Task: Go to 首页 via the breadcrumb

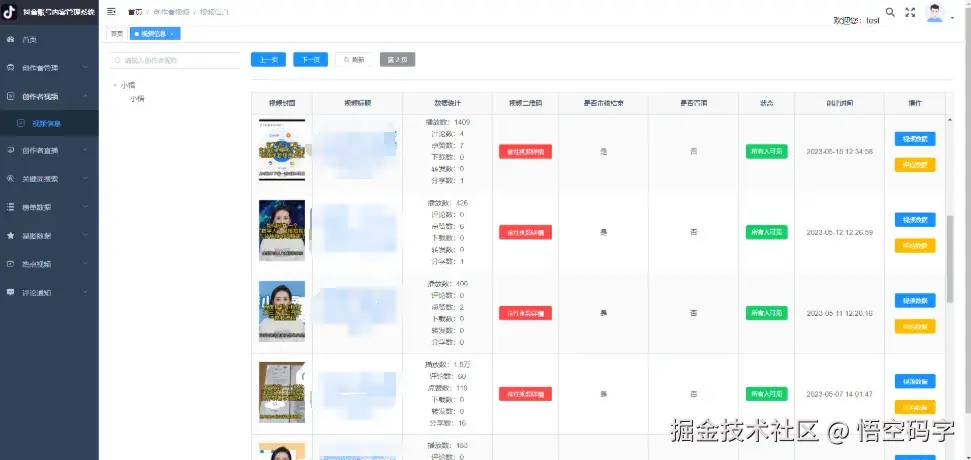Action: tap(135, 12)
